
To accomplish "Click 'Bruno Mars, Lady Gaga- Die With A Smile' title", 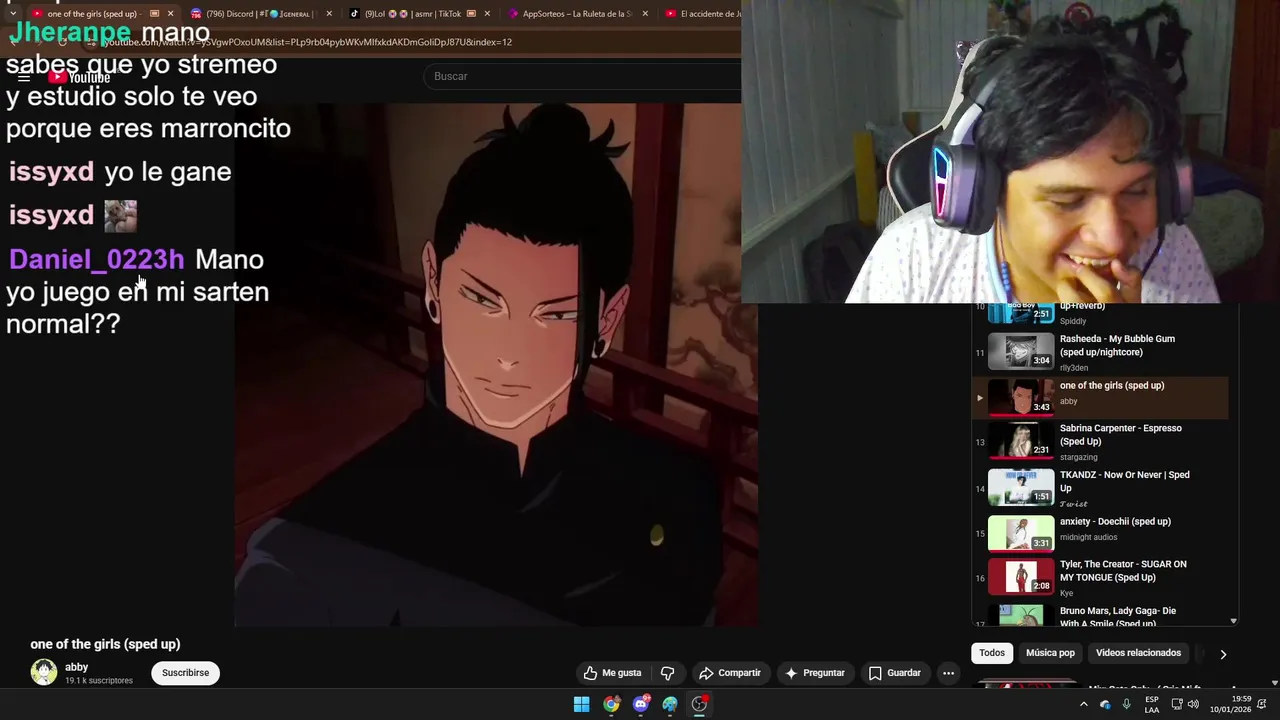I will (x=1118, y=617).
